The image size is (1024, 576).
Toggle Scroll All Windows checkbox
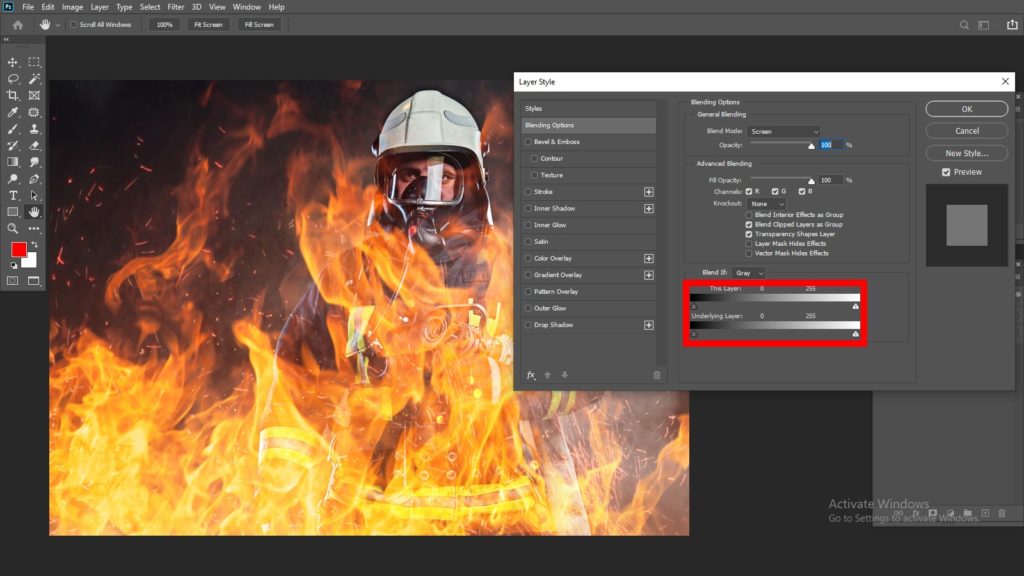[x=73, y=25]
